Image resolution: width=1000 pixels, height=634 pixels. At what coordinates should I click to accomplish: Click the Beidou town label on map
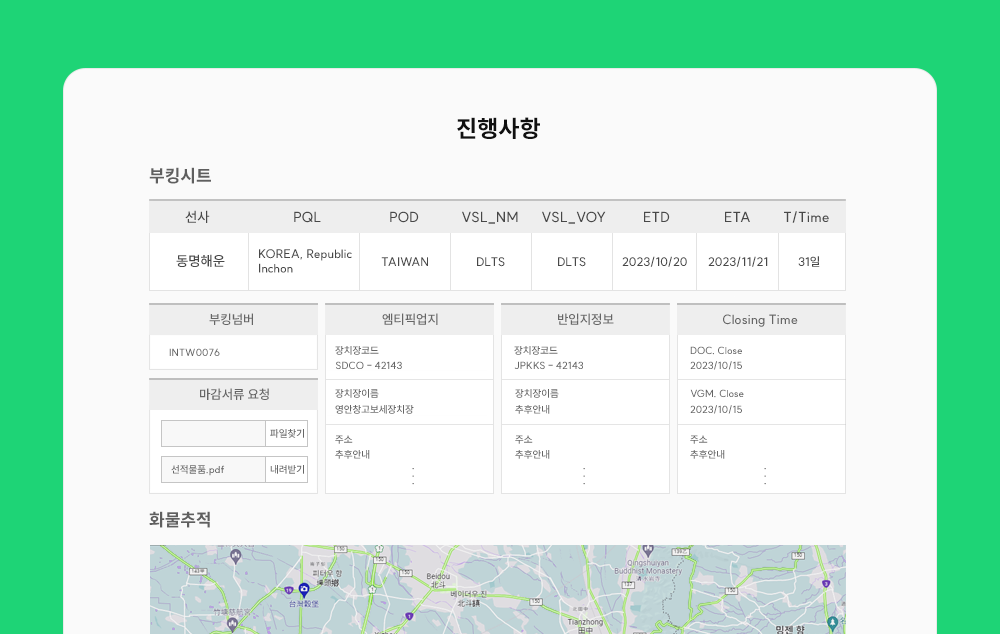click(x=438, y=577)
